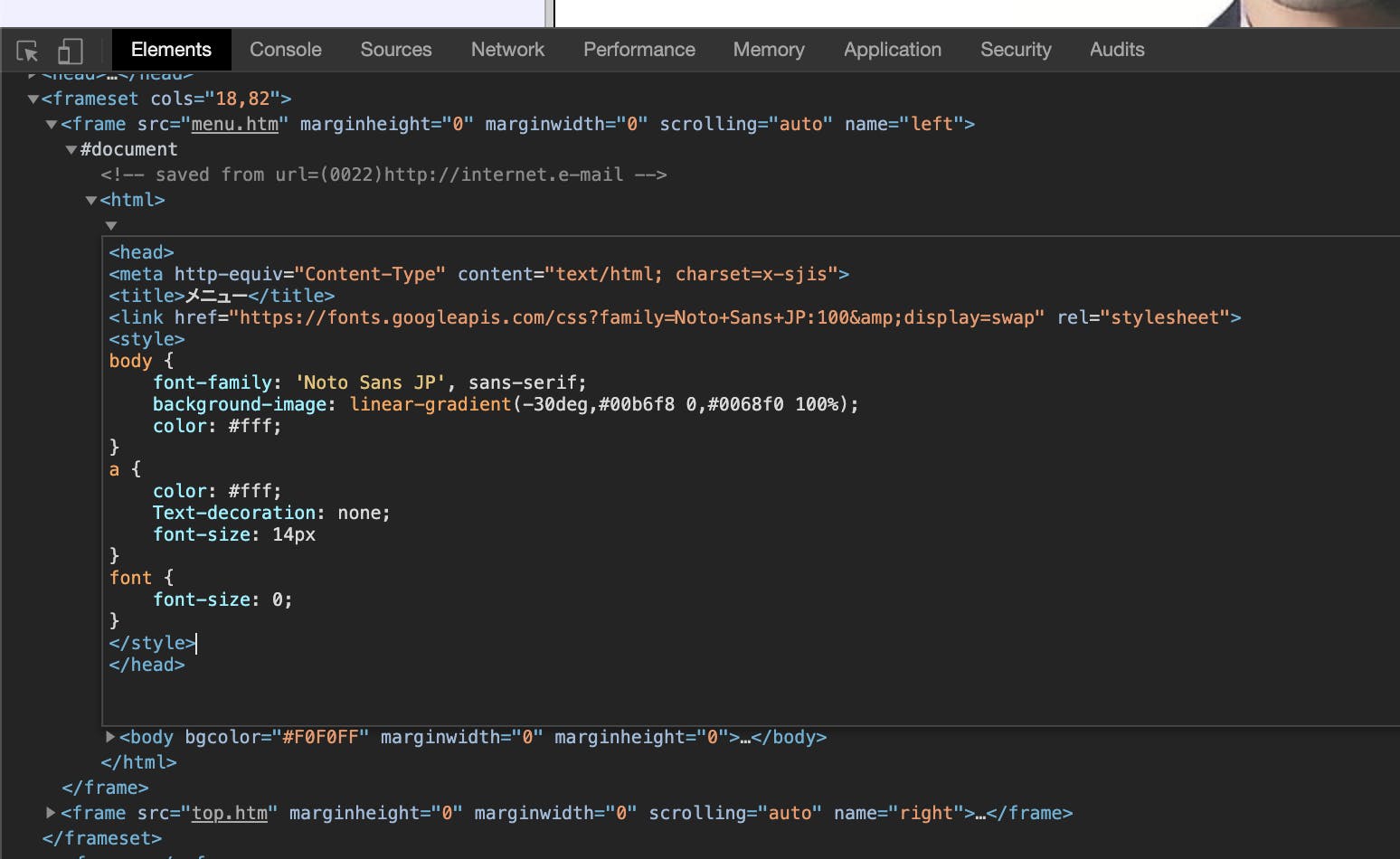Collapse the html node arrow
The image size is (1400, 859).
coord(90,201)
